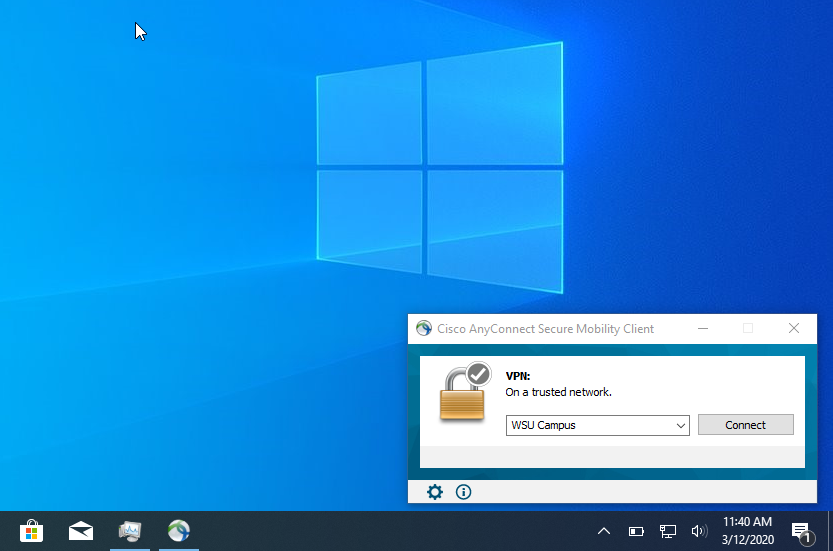Expand the WSU Campus dropdown arrow
The height and width of the screenshot is (551, 833).
pyautogui.click(x=681, y=425)
